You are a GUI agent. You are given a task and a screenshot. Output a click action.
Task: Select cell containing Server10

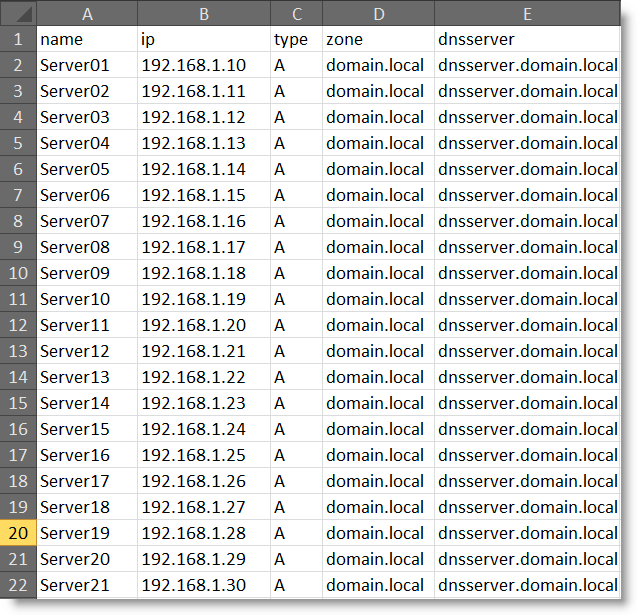click(x=87, y=299)
